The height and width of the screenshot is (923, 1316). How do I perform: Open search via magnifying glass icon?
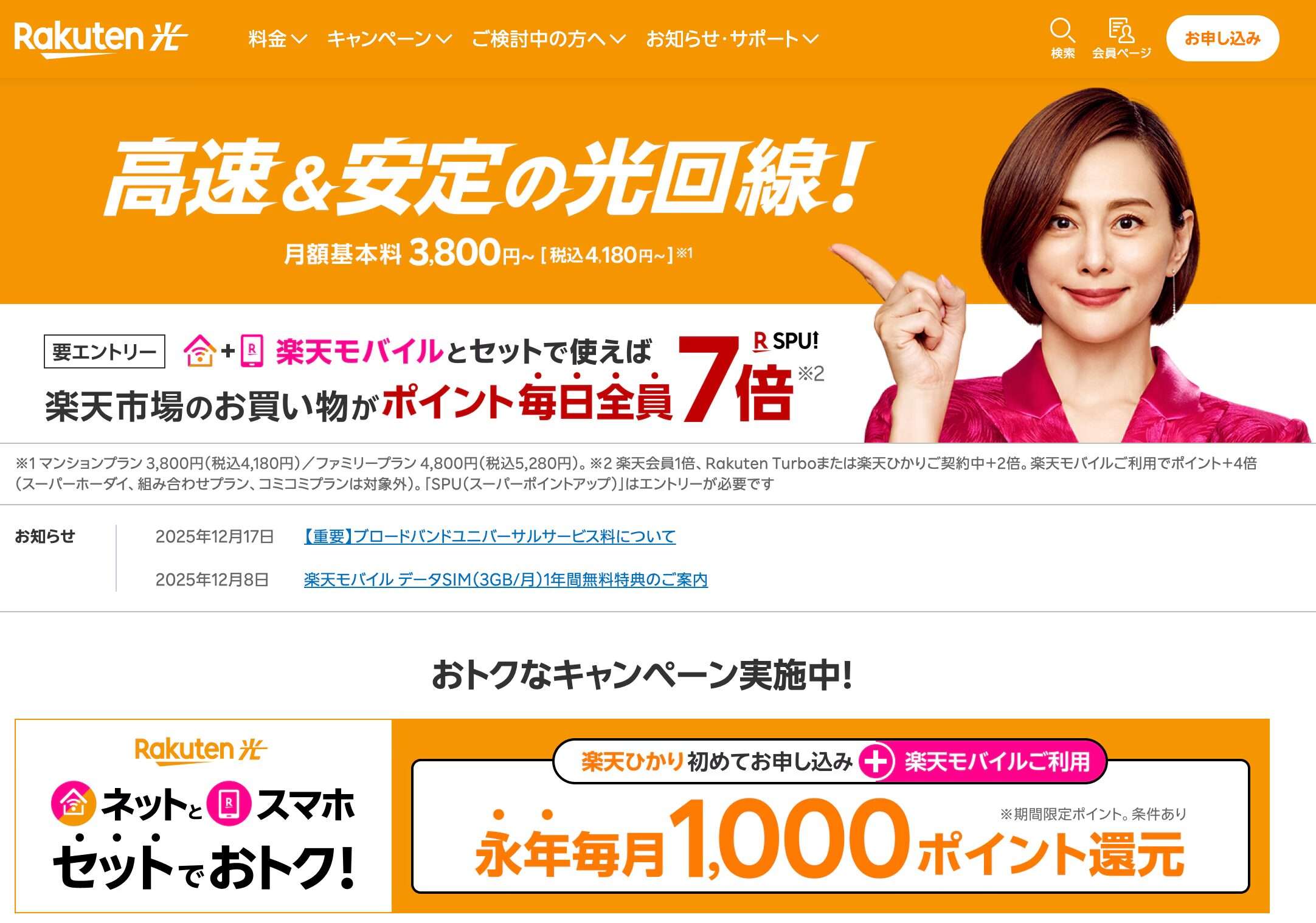(1062, 38)
